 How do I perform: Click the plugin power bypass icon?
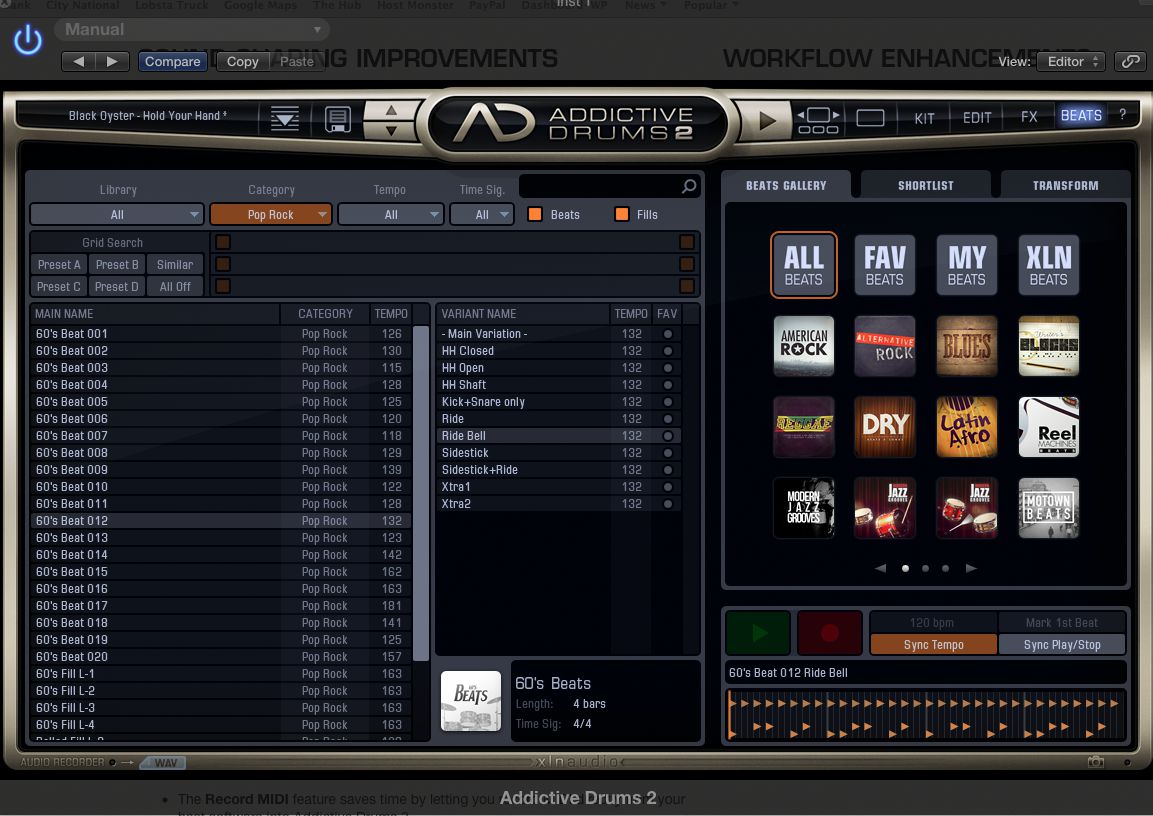point(28,40)
